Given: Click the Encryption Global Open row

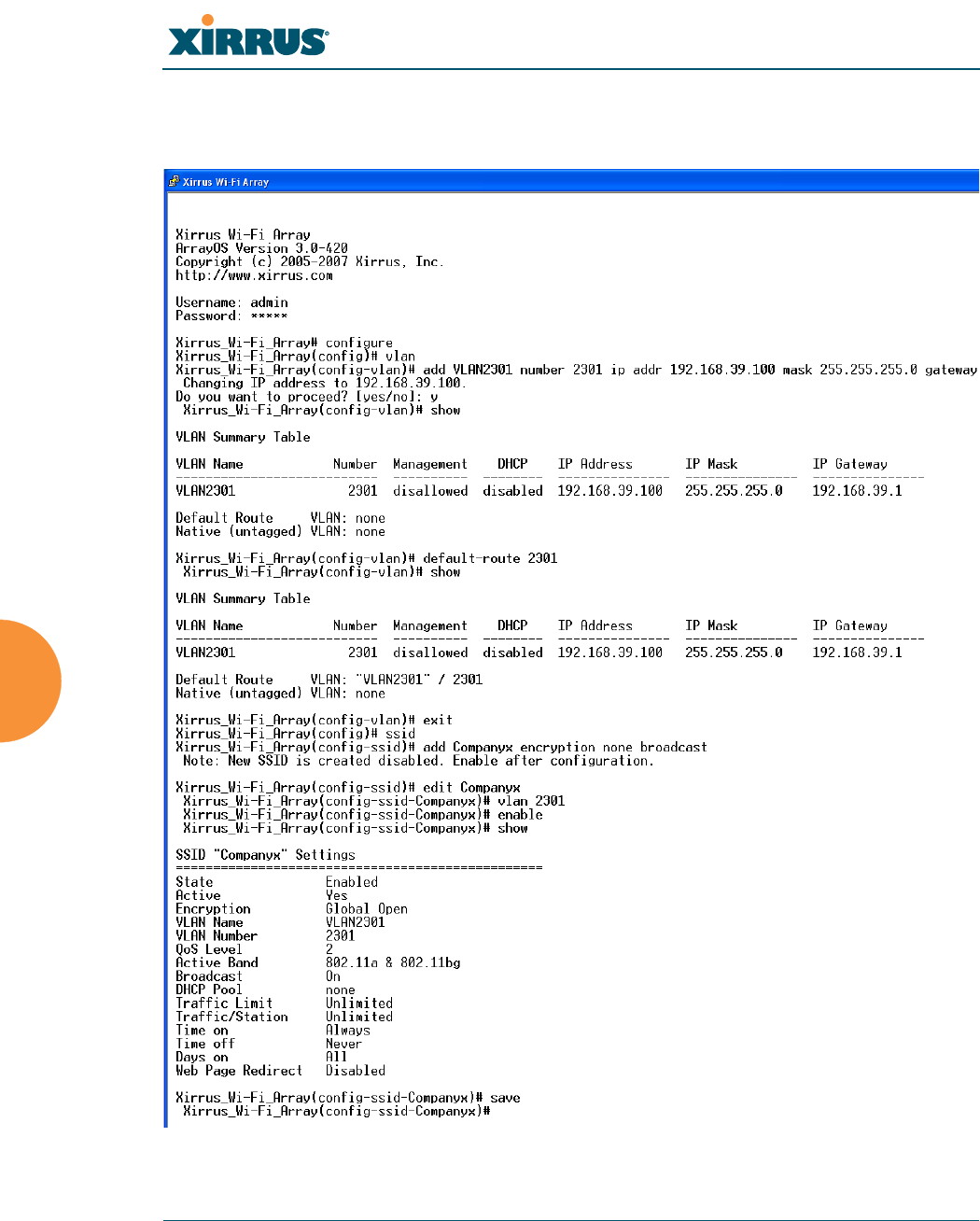Looking at the screenshot, I should 292,909.
